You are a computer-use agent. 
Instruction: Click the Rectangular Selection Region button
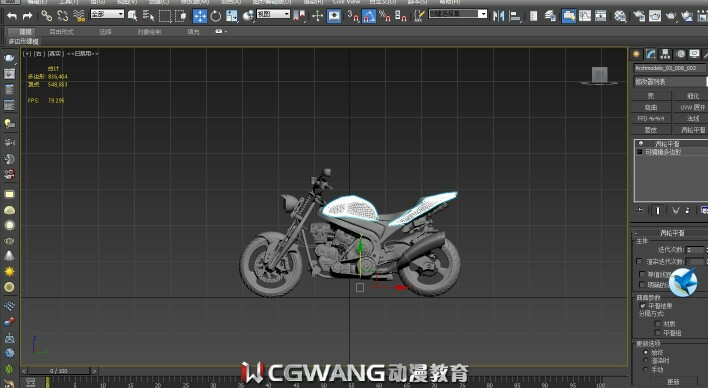tap(165, 16)
